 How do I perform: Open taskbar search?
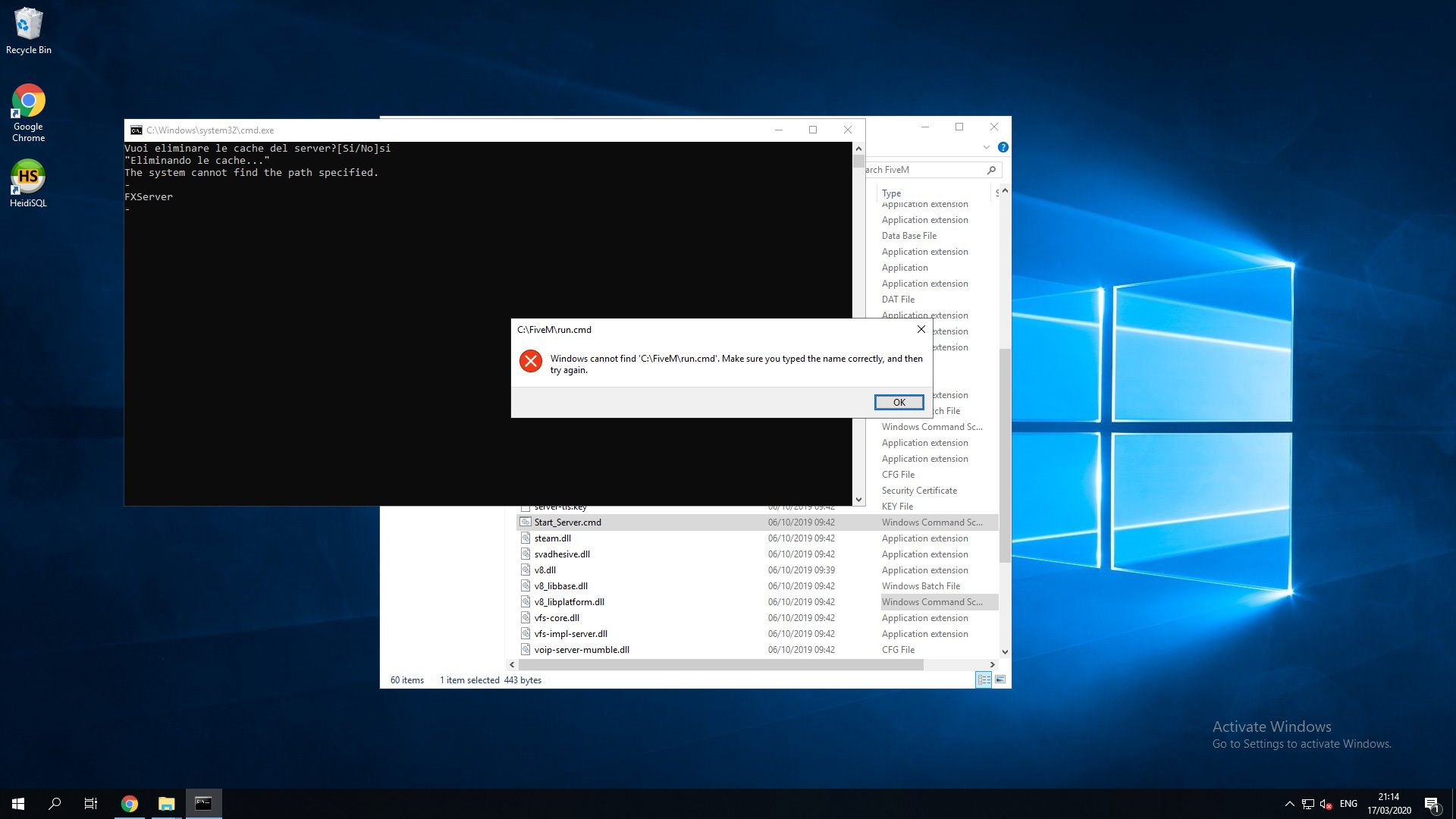tap(55, 804)
